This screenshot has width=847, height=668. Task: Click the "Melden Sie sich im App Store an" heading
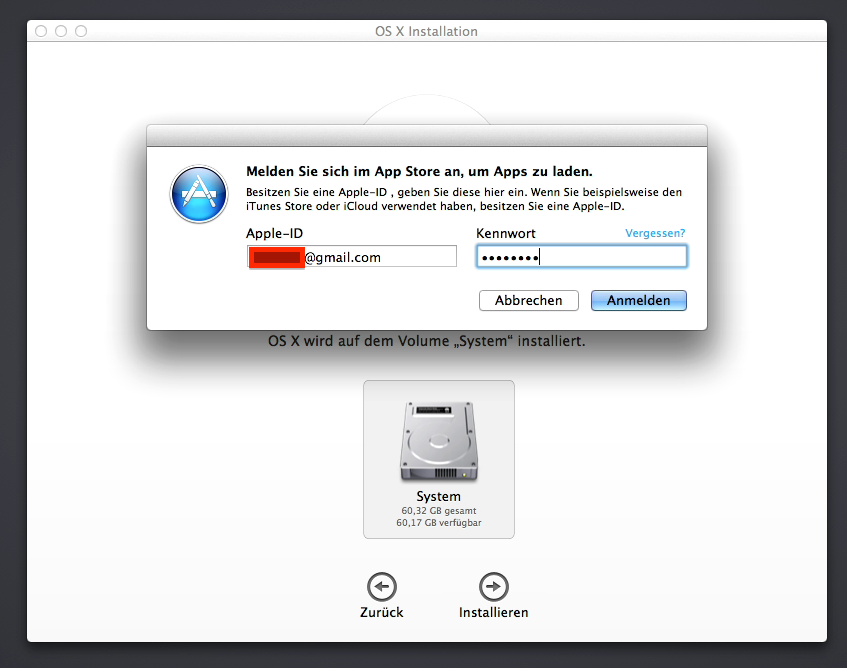[419, 172]
